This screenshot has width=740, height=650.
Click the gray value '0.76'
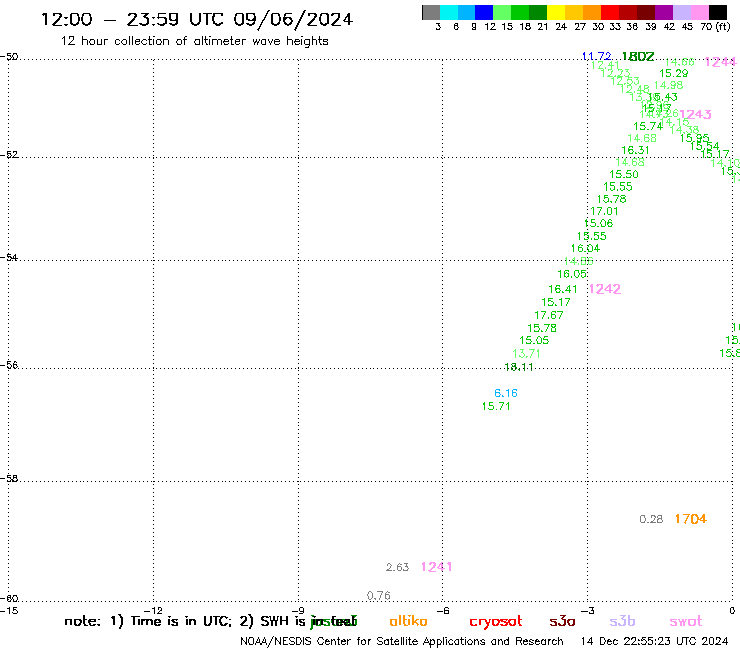click(x=378, y=596)
